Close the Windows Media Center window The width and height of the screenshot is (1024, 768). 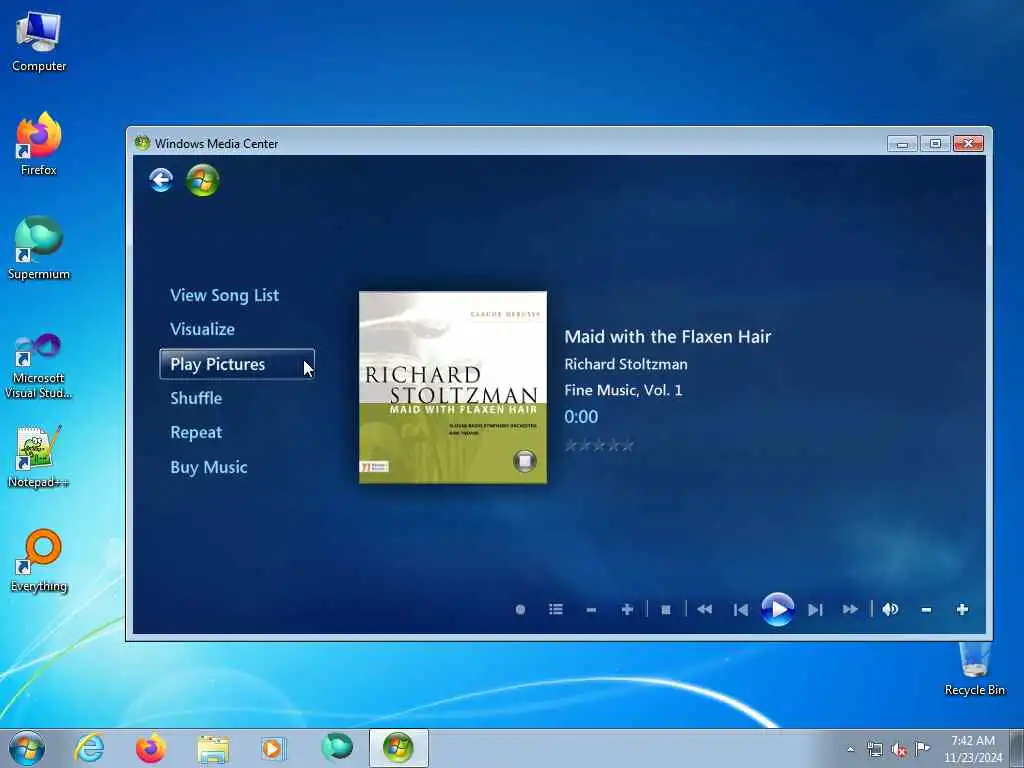pos(968,143)
